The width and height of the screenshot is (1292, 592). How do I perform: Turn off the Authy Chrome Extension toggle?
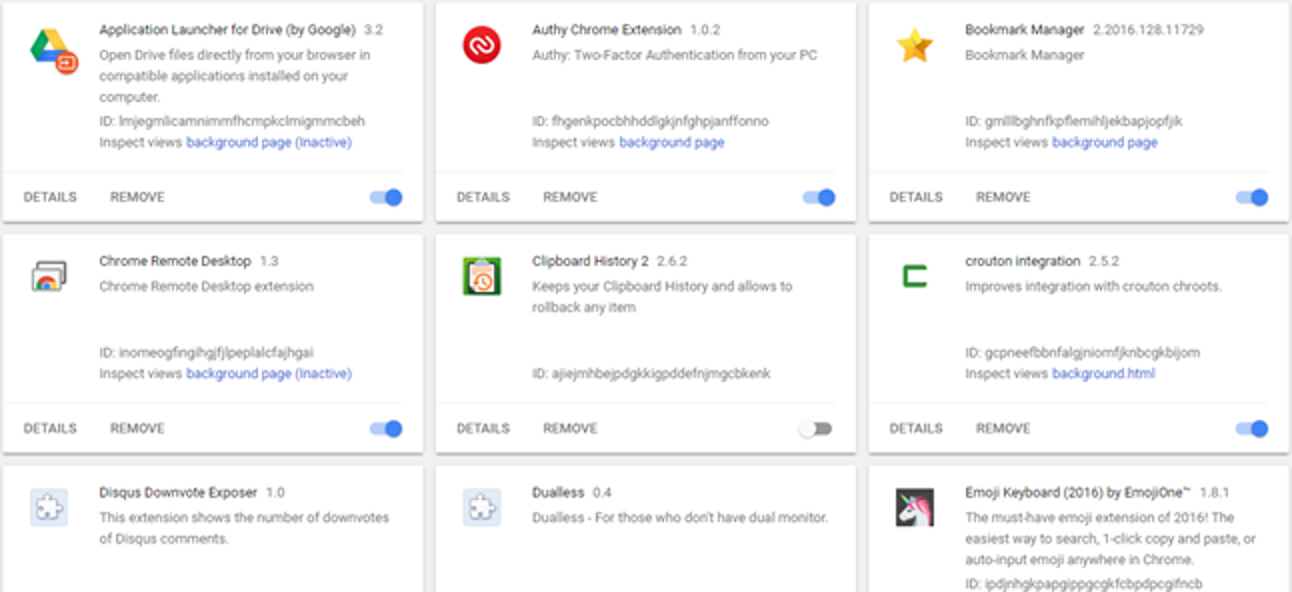(x=819, y=197)
